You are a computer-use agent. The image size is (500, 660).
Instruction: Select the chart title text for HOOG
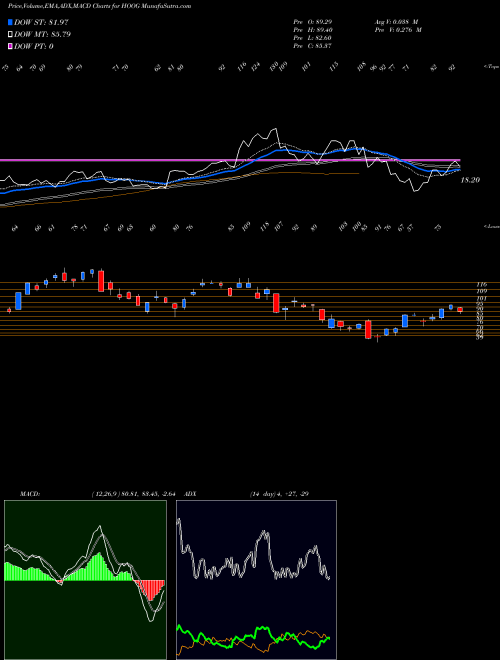click(99, 6)
